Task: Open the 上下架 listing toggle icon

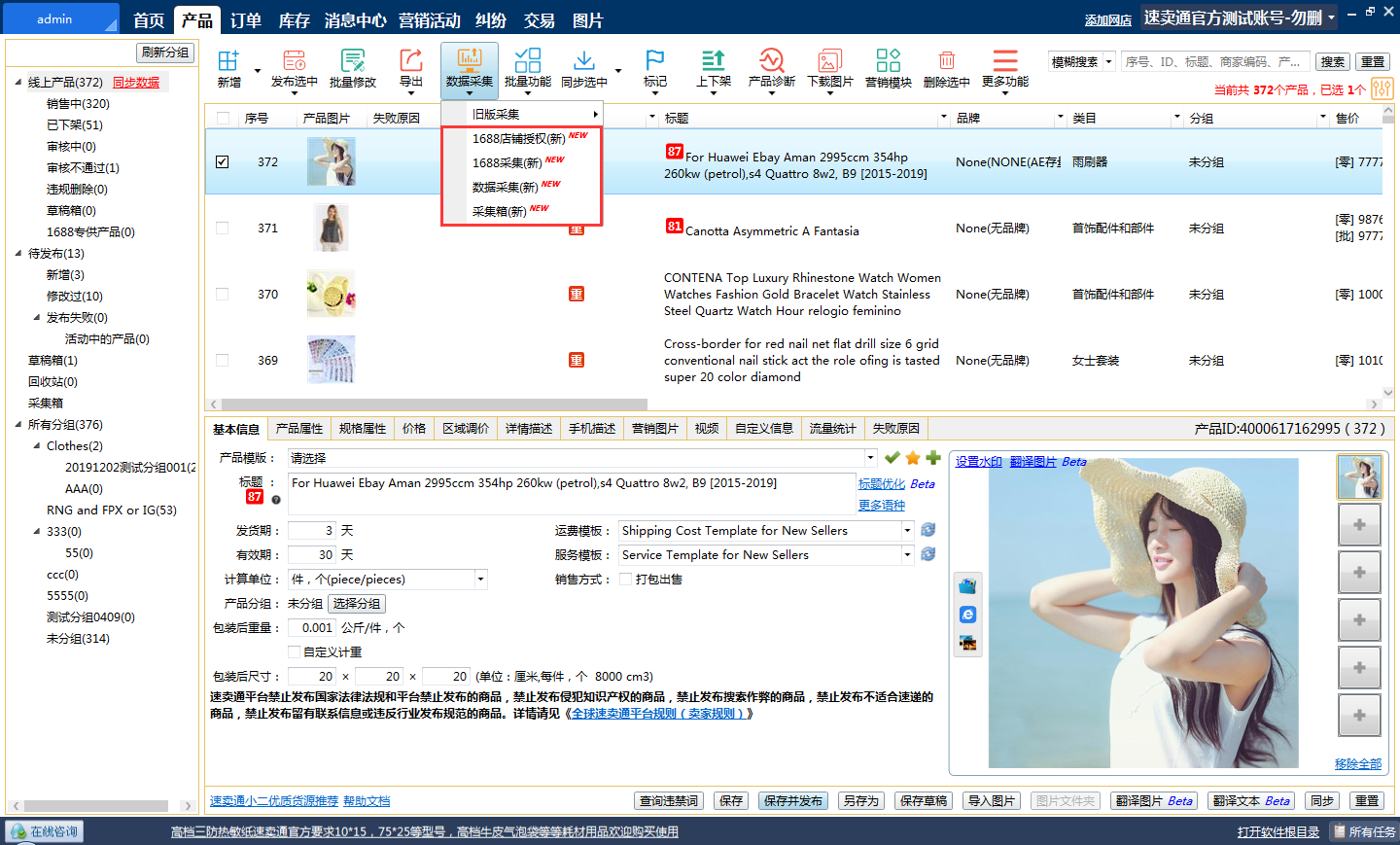Action: (714, 60)
